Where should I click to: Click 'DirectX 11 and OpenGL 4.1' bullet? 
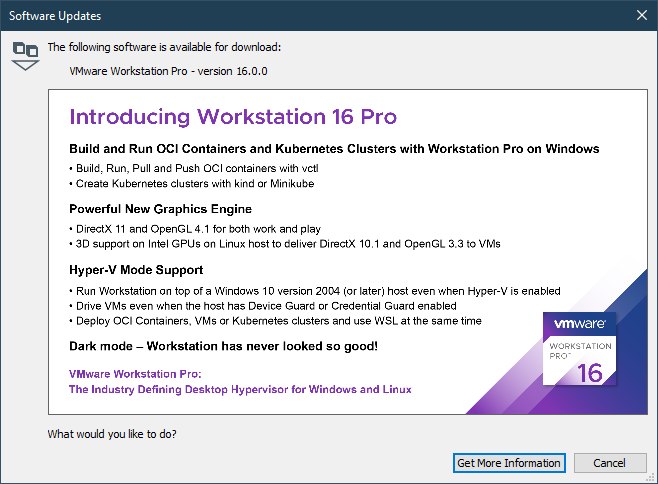coord(195,229)
